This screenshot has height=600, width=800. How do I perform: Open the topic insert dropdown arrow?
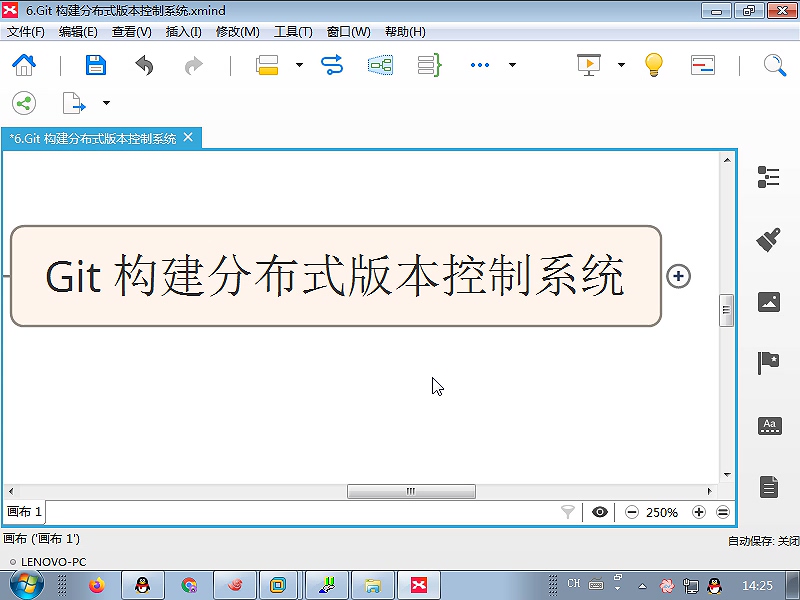pos(299,65)
